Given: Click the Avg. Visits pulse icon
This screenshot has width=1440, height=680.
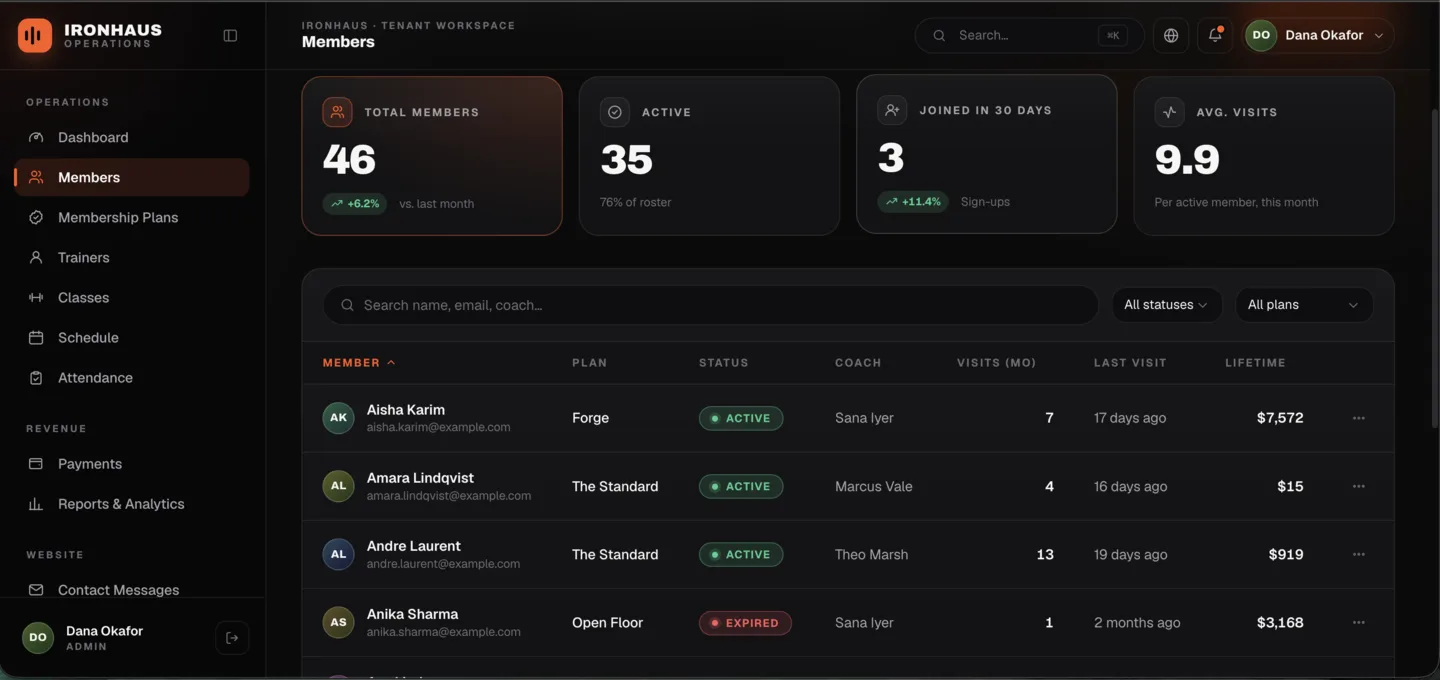Looking at the screenshot, I should pos(1169,112).
